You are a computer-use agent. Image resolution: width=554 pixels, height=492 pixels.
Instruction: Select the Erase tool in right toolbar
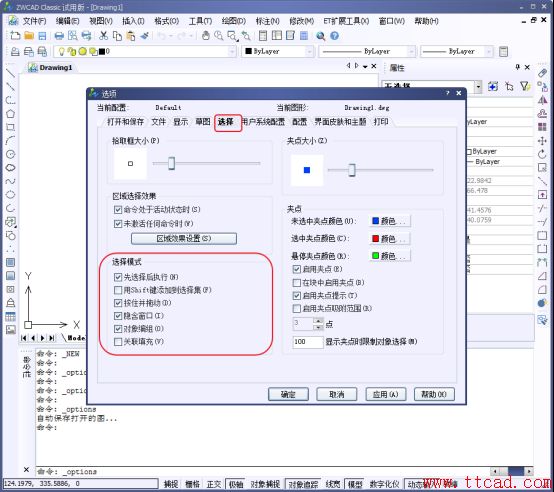[542, 73]
